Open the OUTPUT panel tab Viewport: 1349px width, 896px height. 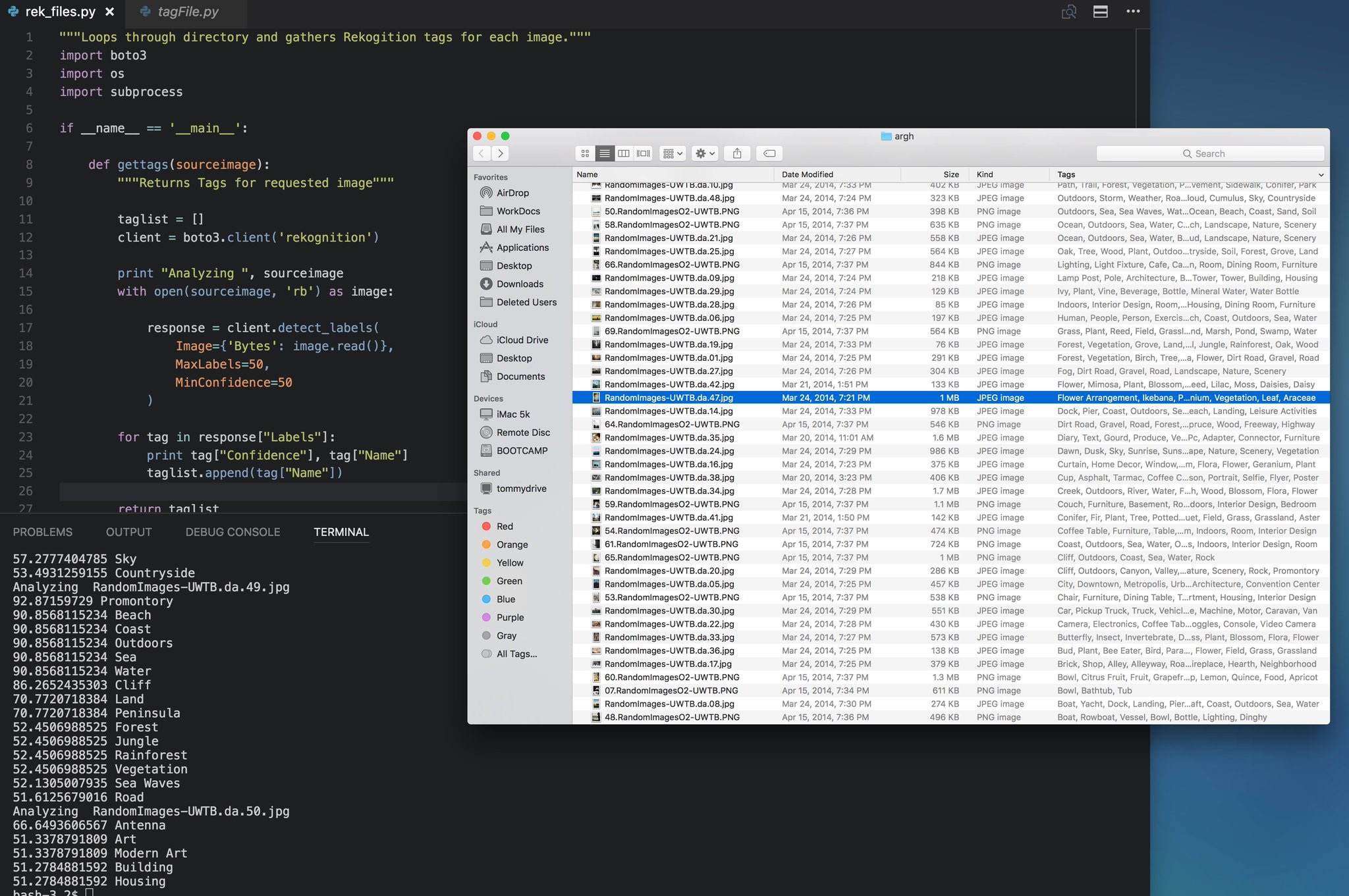[129, 532]
